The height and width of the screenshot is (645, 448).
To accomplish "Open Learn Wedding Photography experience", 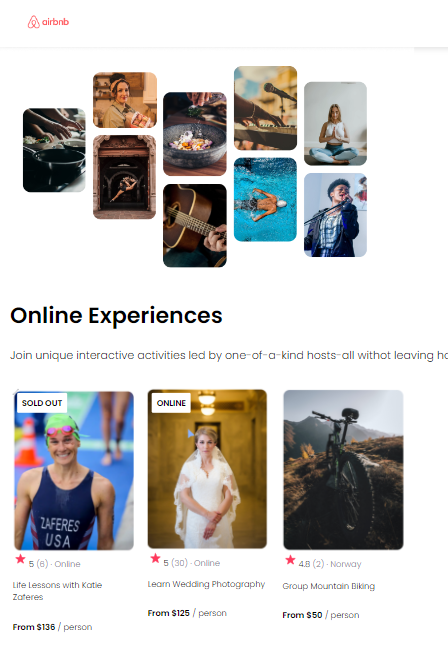I will [x=206, y=584].
